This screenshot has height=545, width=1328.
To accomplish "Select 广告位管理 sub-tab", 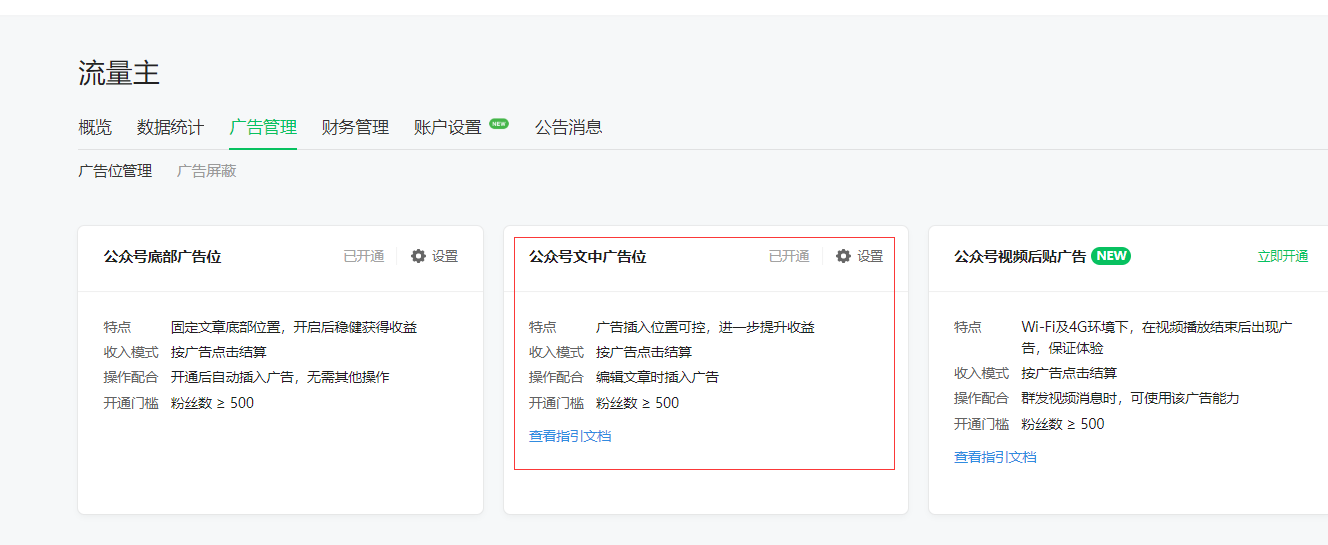I will (115, 171).
